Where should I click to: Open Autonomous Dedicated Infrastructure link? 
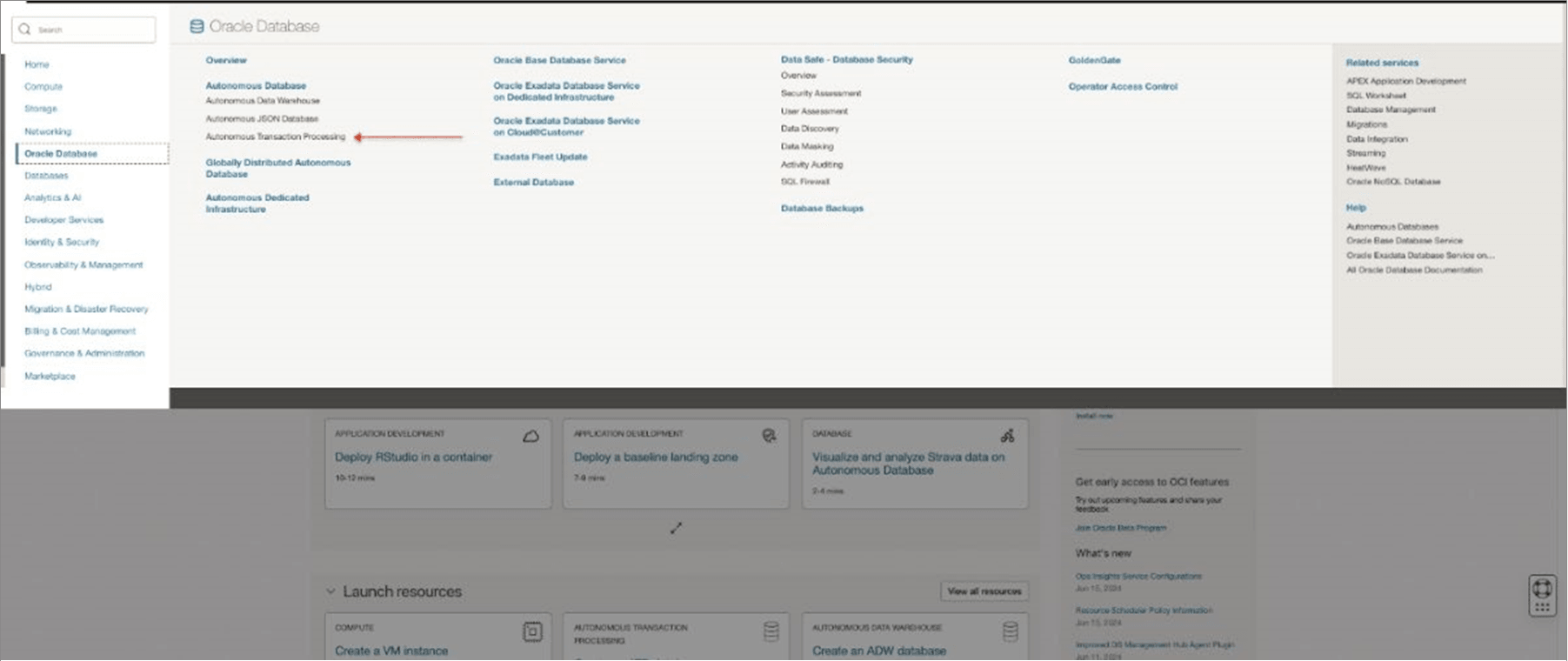pos(257,204)
